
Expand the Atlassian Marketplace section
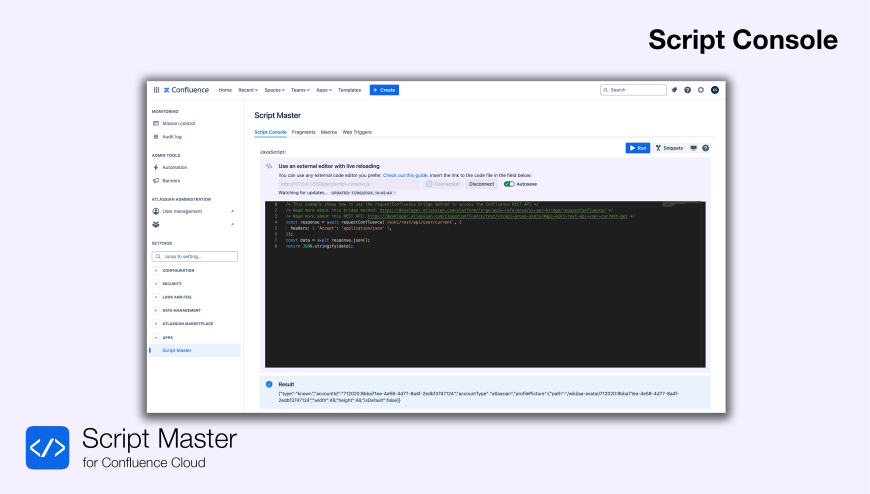coord(156,324)
